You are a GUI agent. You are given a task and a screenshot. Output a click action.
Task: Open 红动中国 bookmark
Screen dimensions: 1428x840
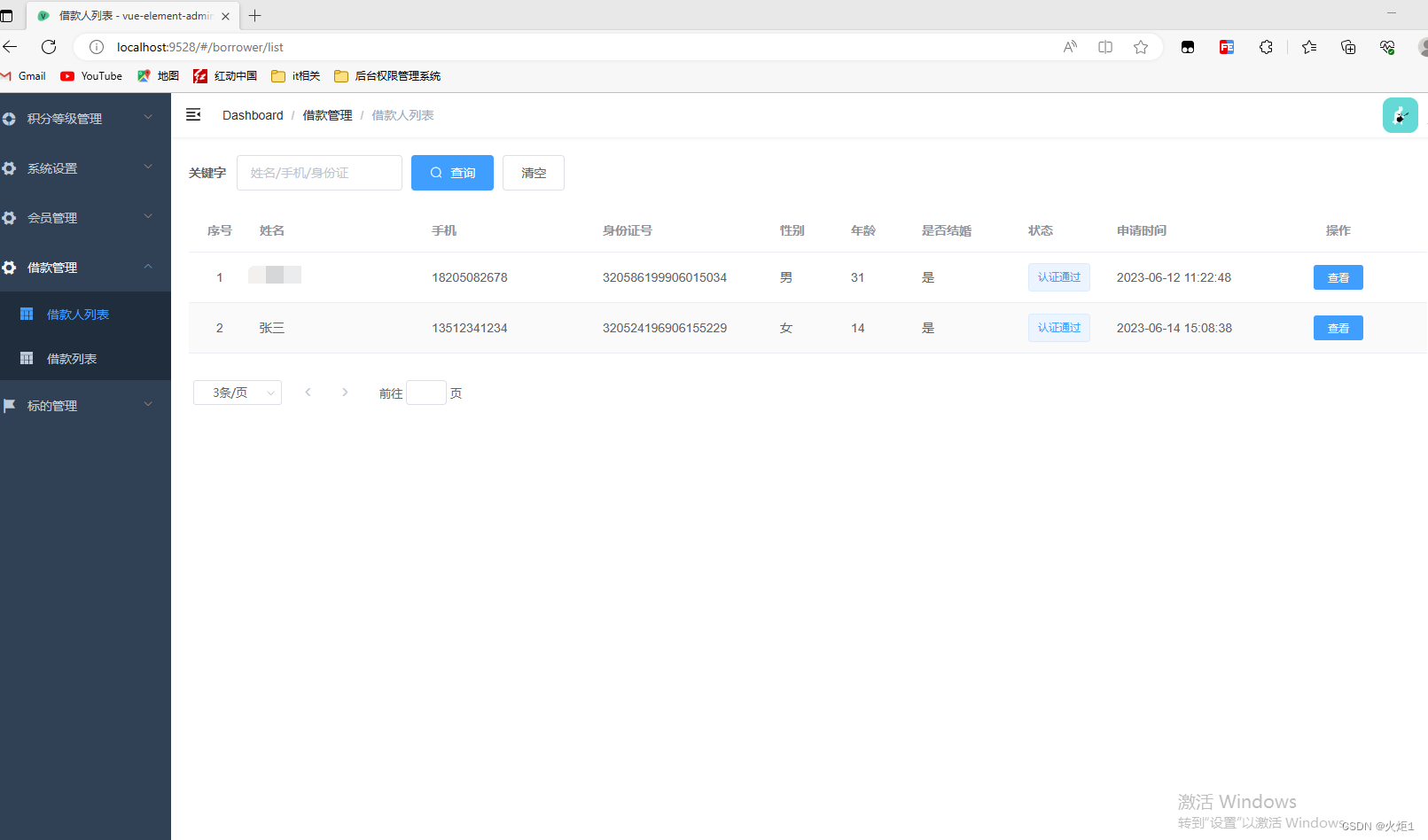225,76
